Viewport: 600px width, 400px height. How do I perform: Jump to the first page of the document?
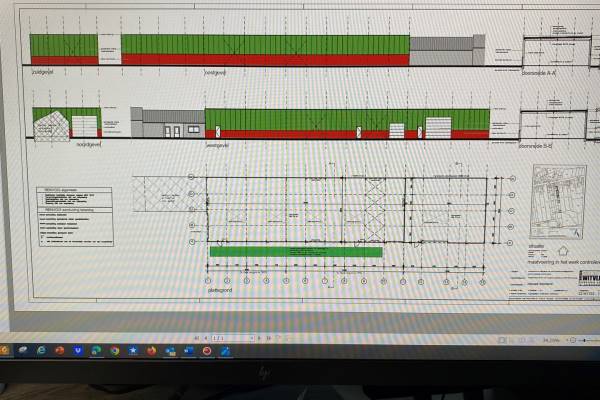(196, 338)
